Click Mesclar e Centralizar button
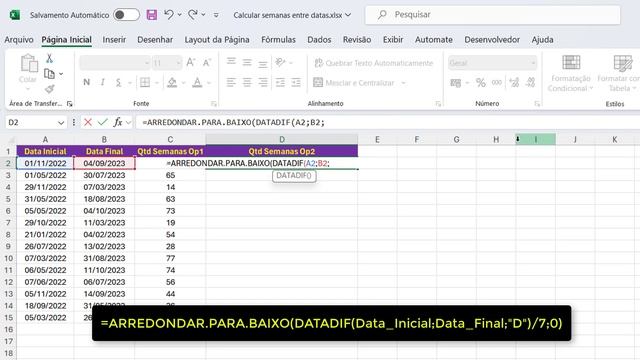Screen dimensions: 640x360 [354, 83]
